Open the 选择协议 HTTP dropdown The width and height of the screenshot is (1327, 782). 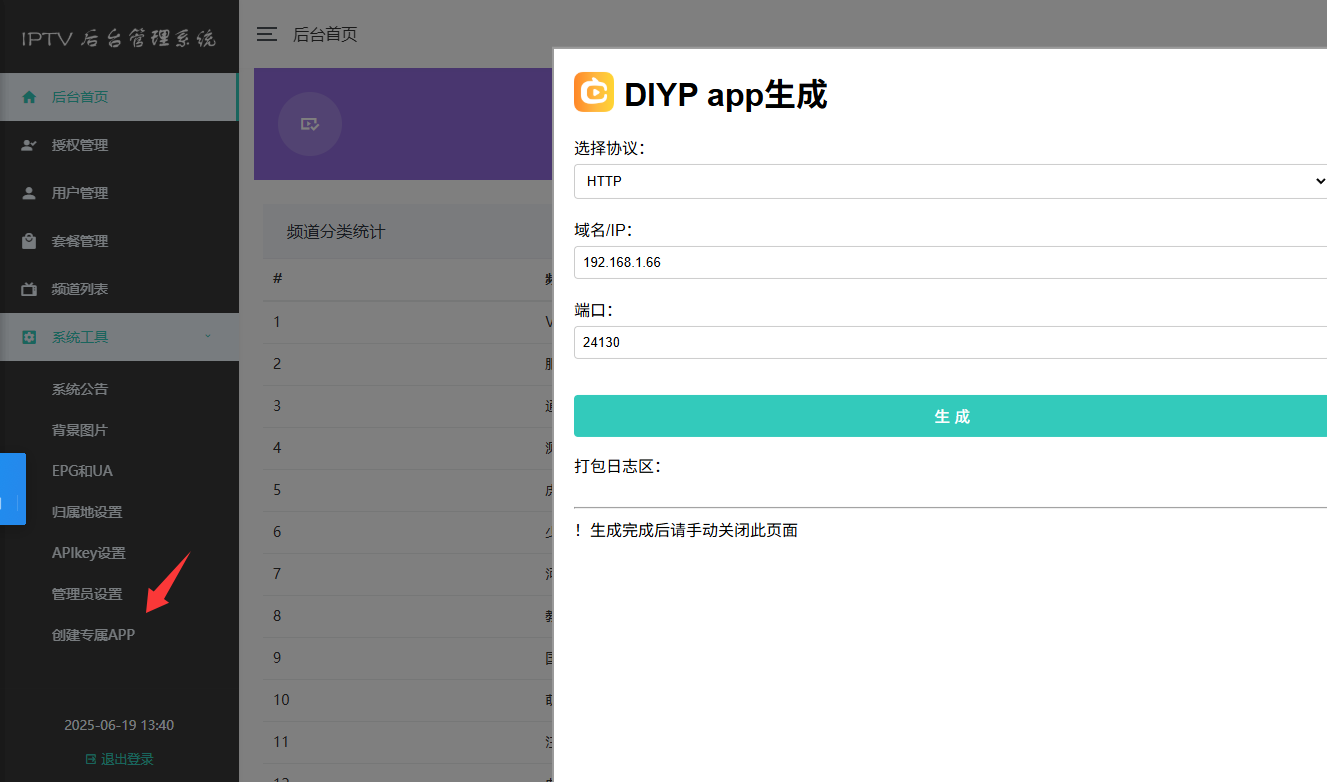(x=950, y=181)
